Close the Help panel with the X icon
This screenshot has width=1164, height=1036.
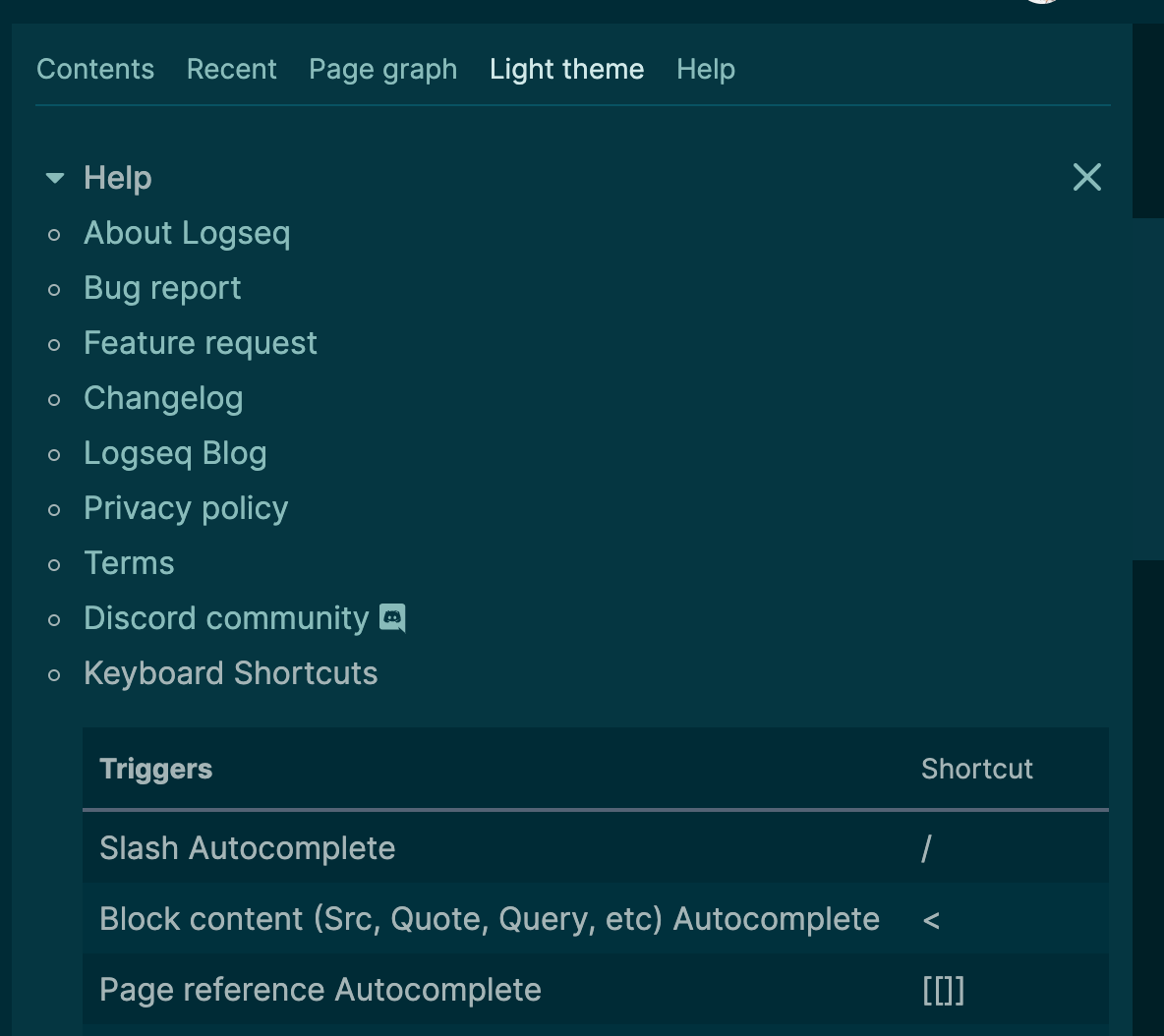1086,177
